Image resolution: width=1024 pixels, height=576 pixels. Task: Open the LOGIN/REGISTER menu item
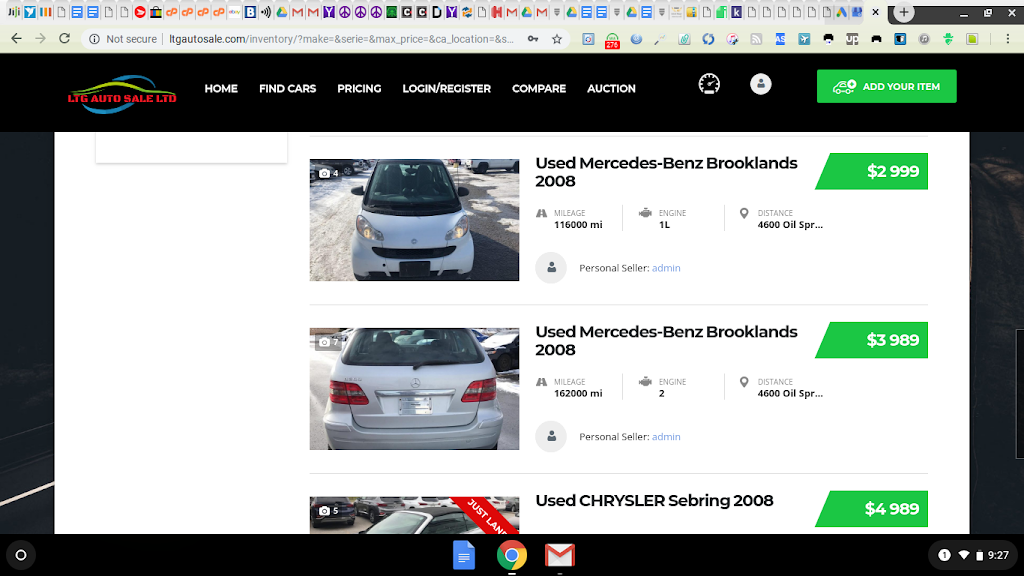click(447, 88)
